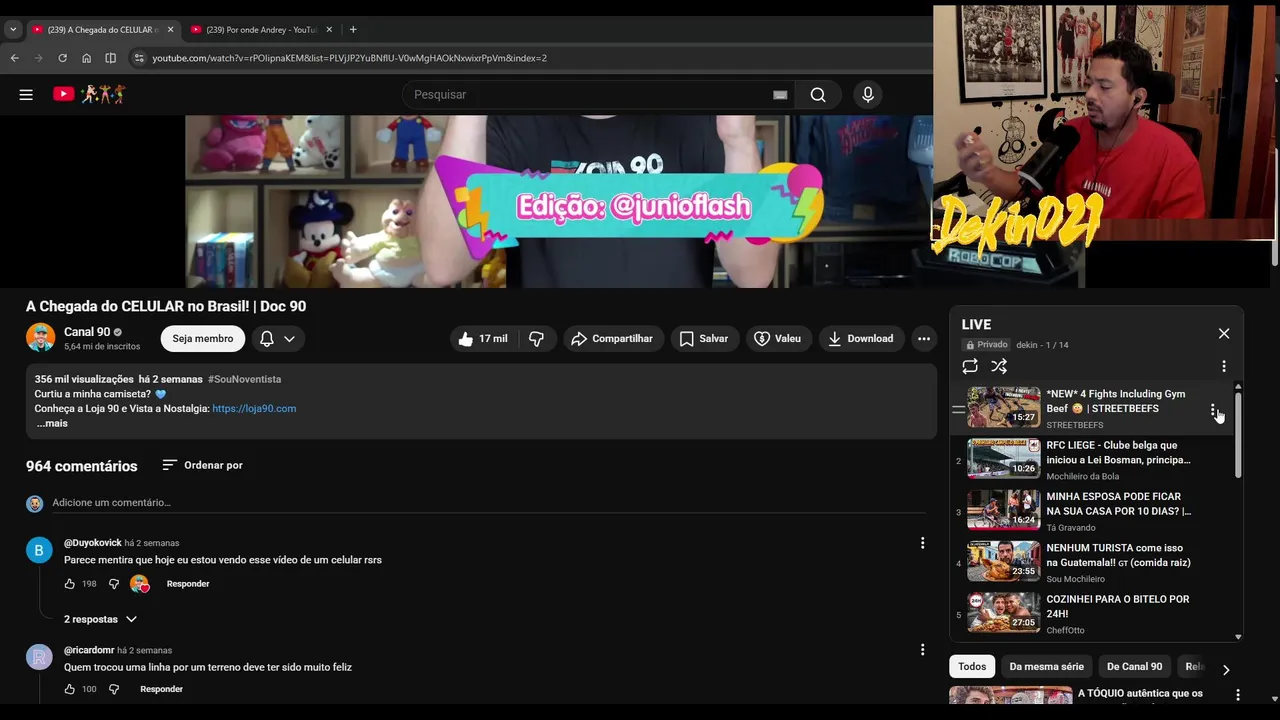This screenshot has width=1280, height=720.
Task: Open the Canal 90 channel name link
Action: (87, 332)
